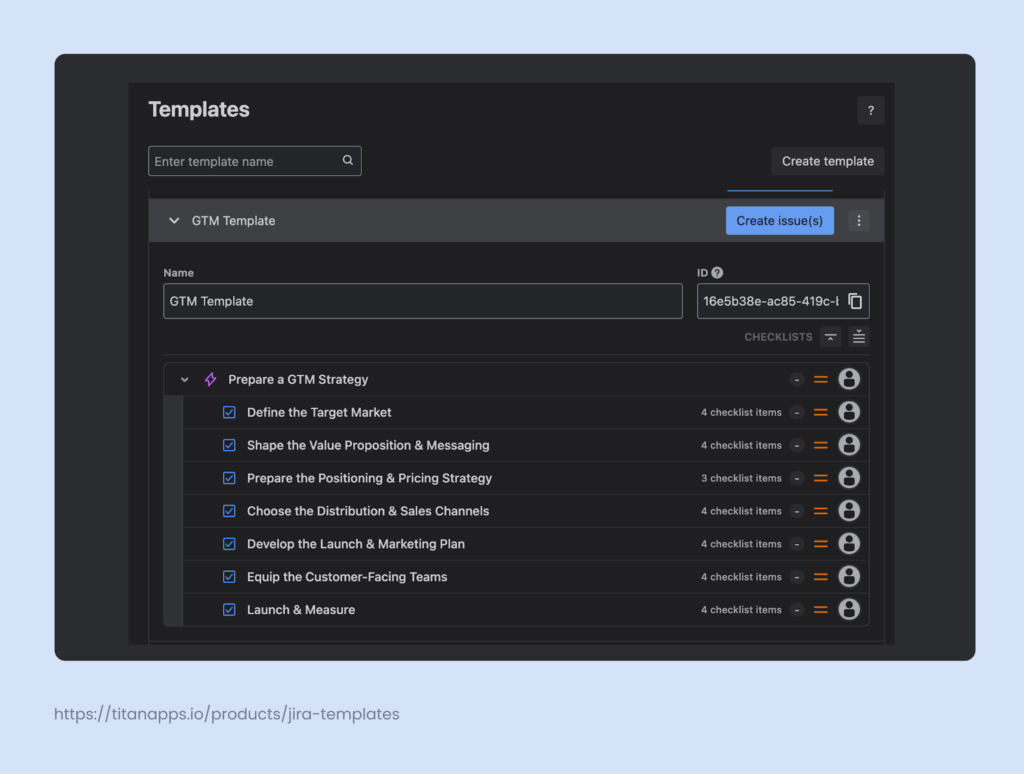The image size is (1024, 774).
Task: Toggle the checkbox for Define the Target Market
Action: [229, 411]
